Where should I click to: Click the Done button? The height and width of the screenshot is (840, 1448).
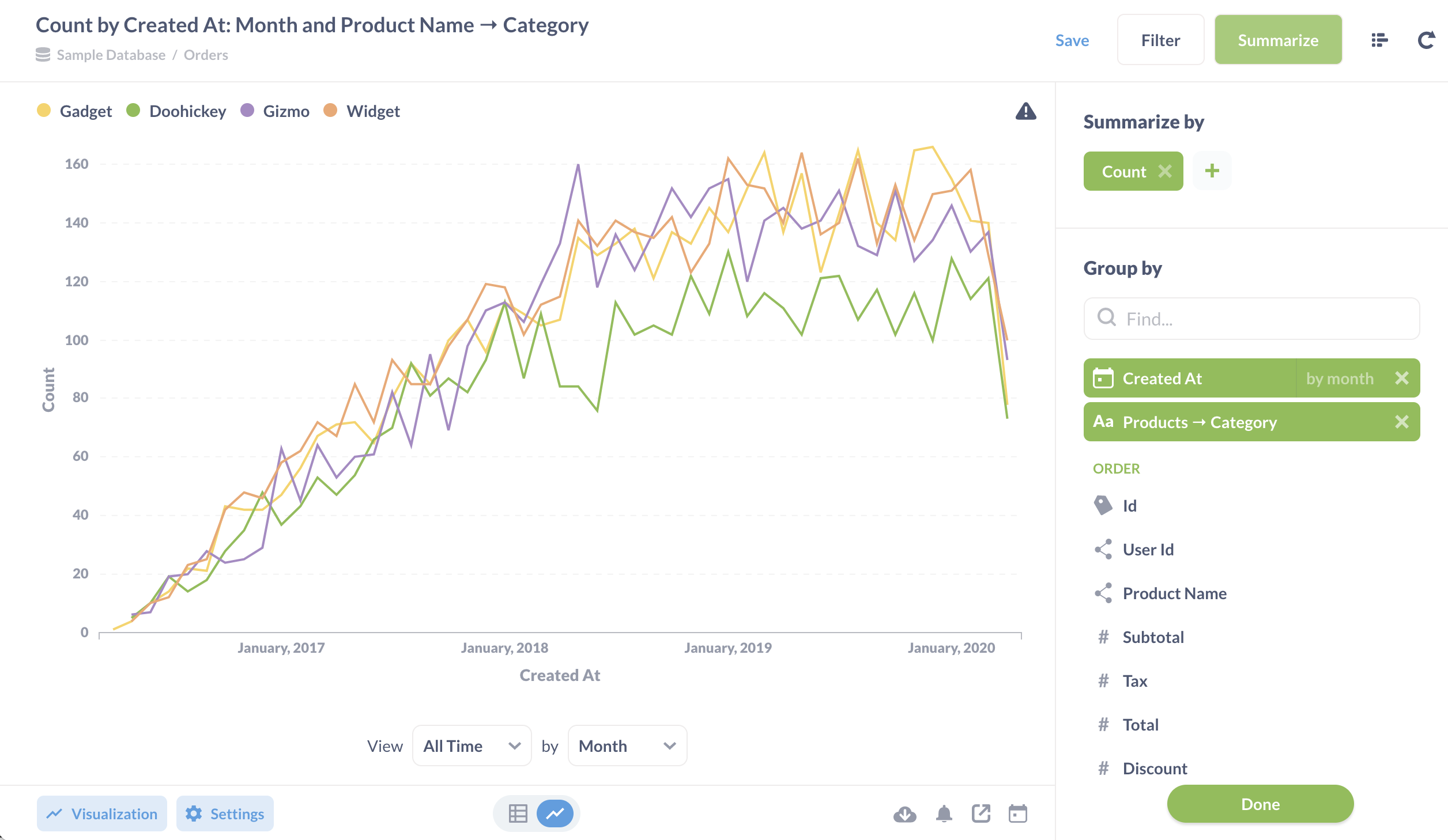pos(1260,804)
